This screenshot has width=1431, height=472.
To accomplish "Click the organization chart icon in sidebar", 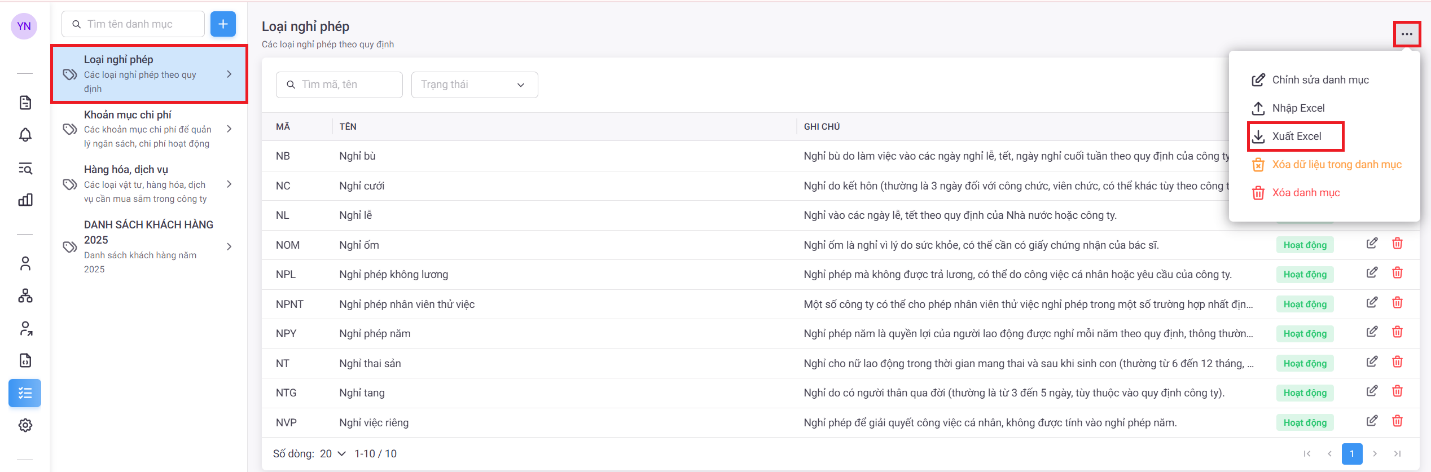I will (25, 296).
